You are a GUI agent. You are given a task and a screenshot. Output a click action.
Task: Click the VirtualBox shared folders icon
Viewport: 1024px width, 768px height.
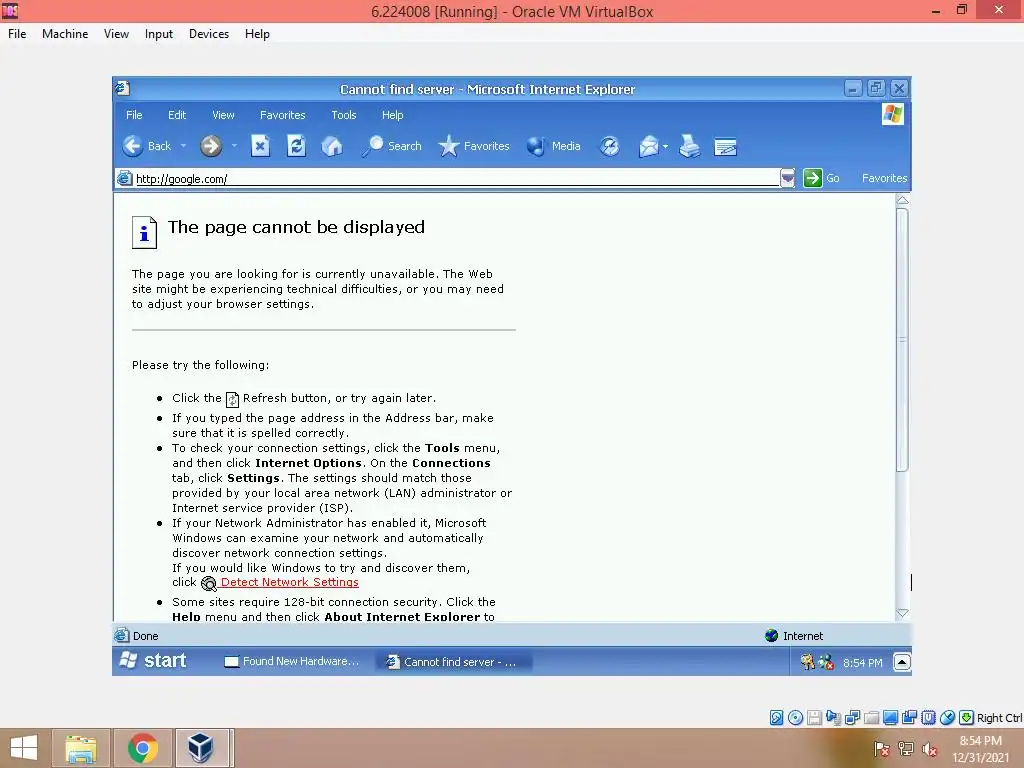pos(871,718)
